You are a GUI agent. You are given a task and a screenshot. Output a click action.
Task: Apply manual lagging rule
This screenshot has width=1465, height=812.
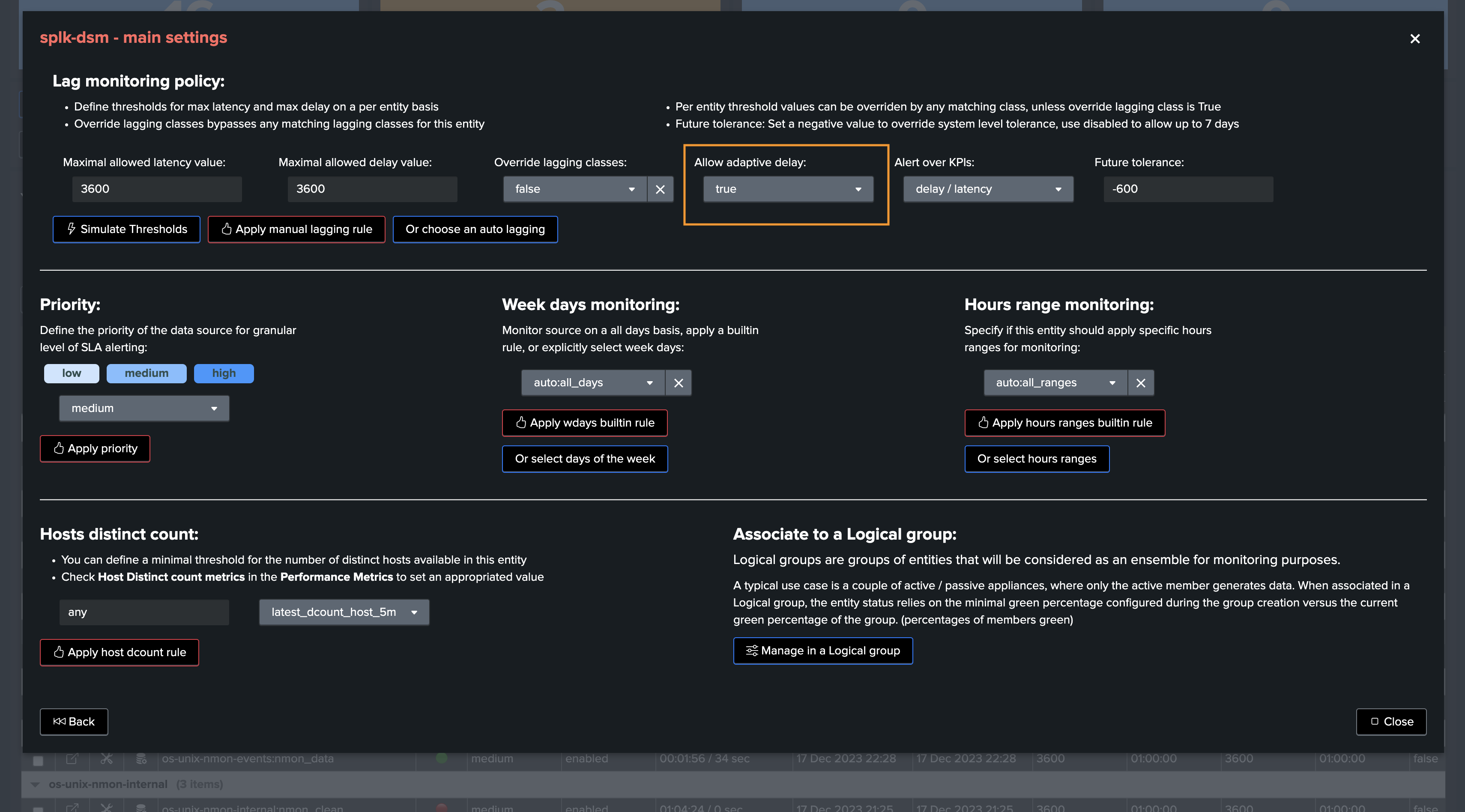[x=296, y=229]
